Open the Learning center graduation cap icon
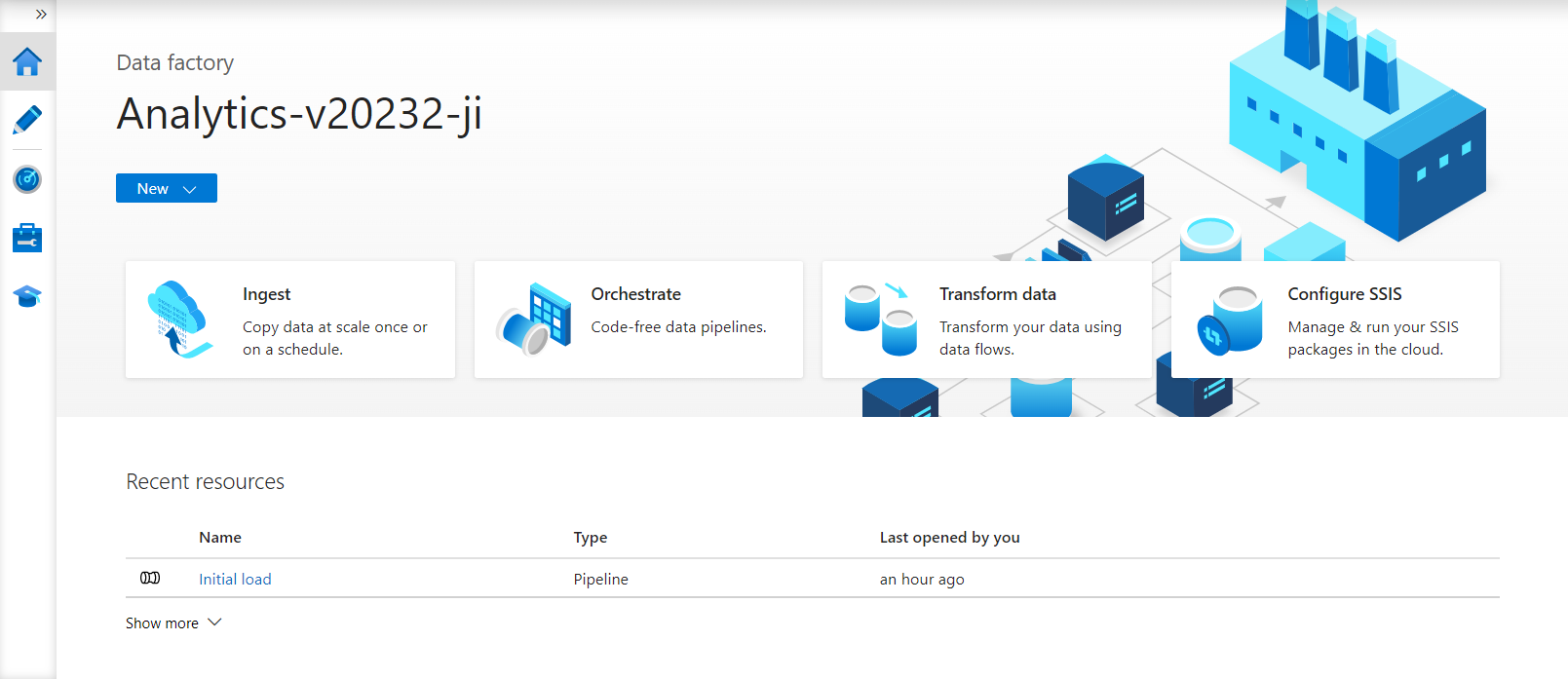Image resolution: width=1568 pixels, height=679 pixels. coord(27,296)
